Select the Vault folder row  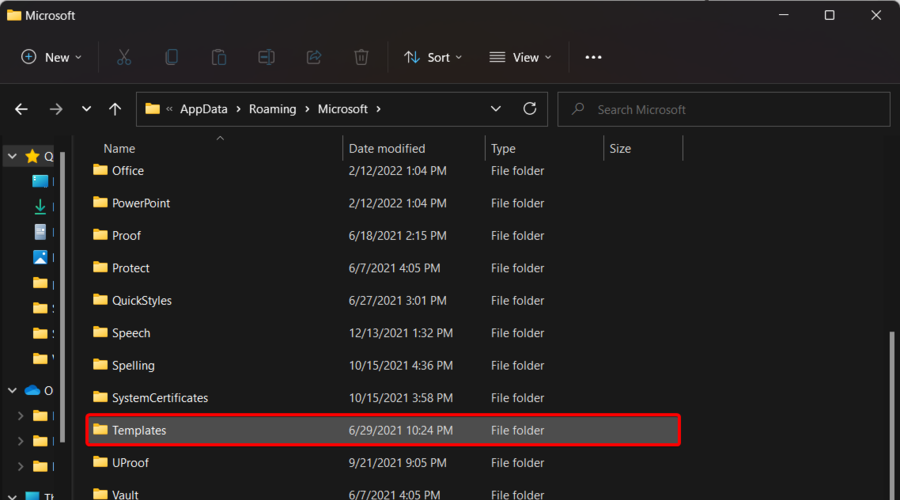pyautogui.click(x=383, y=494)
